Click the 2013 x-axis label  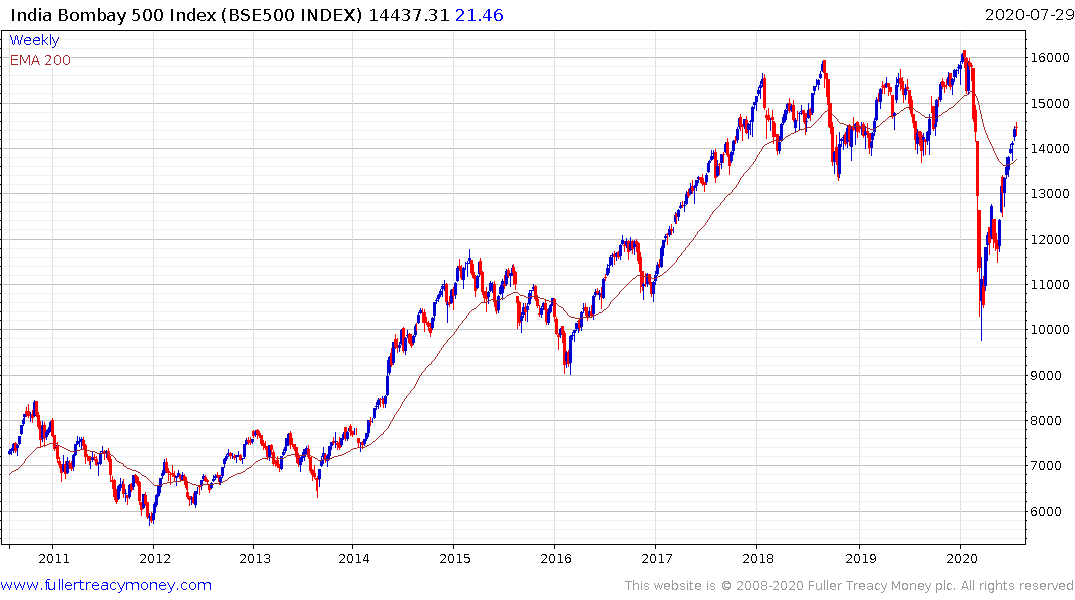pyautogui.click(x=255, y=558)
